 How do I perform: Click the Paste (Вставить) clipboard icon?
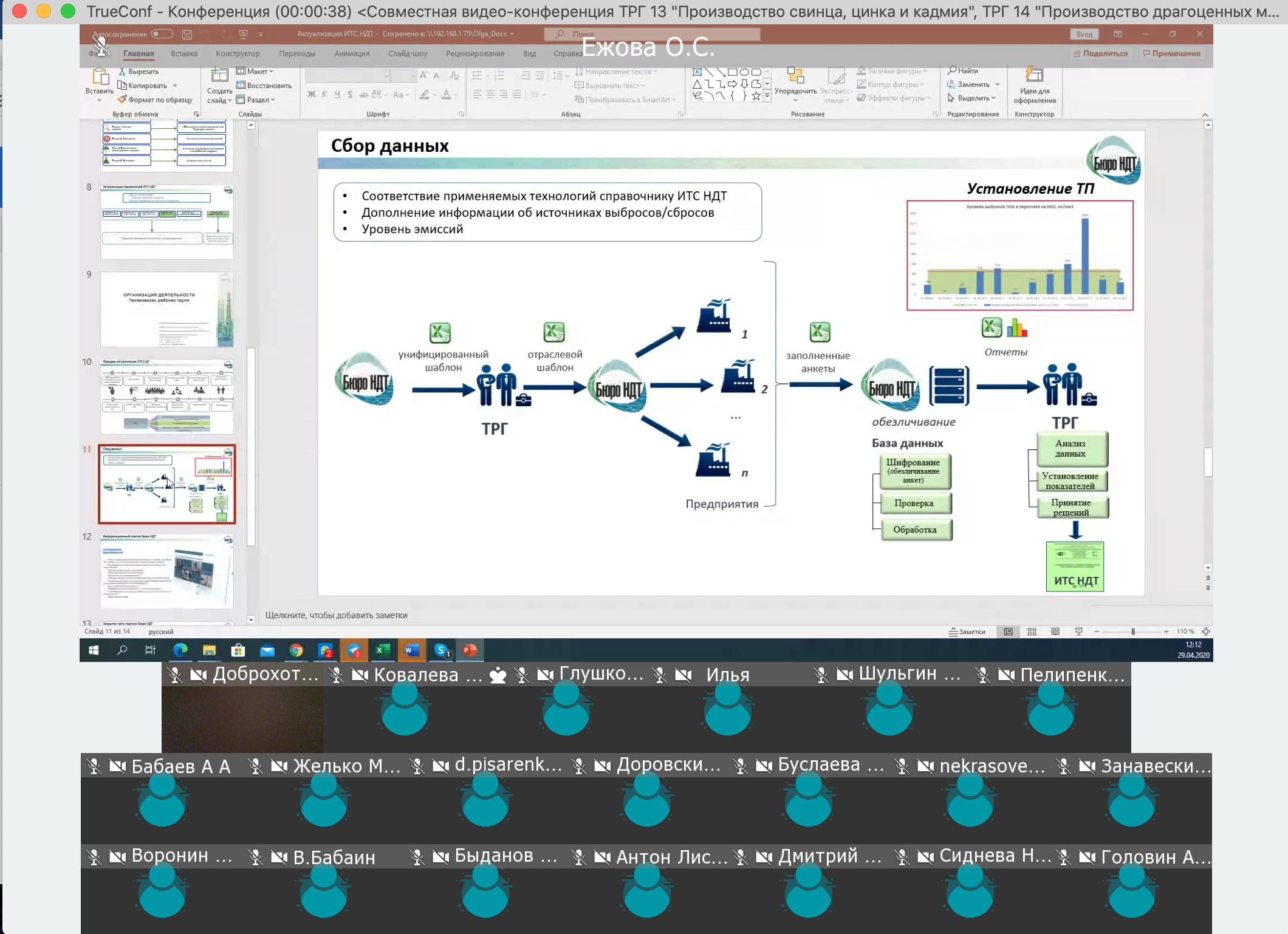click(x=100, y=77)
